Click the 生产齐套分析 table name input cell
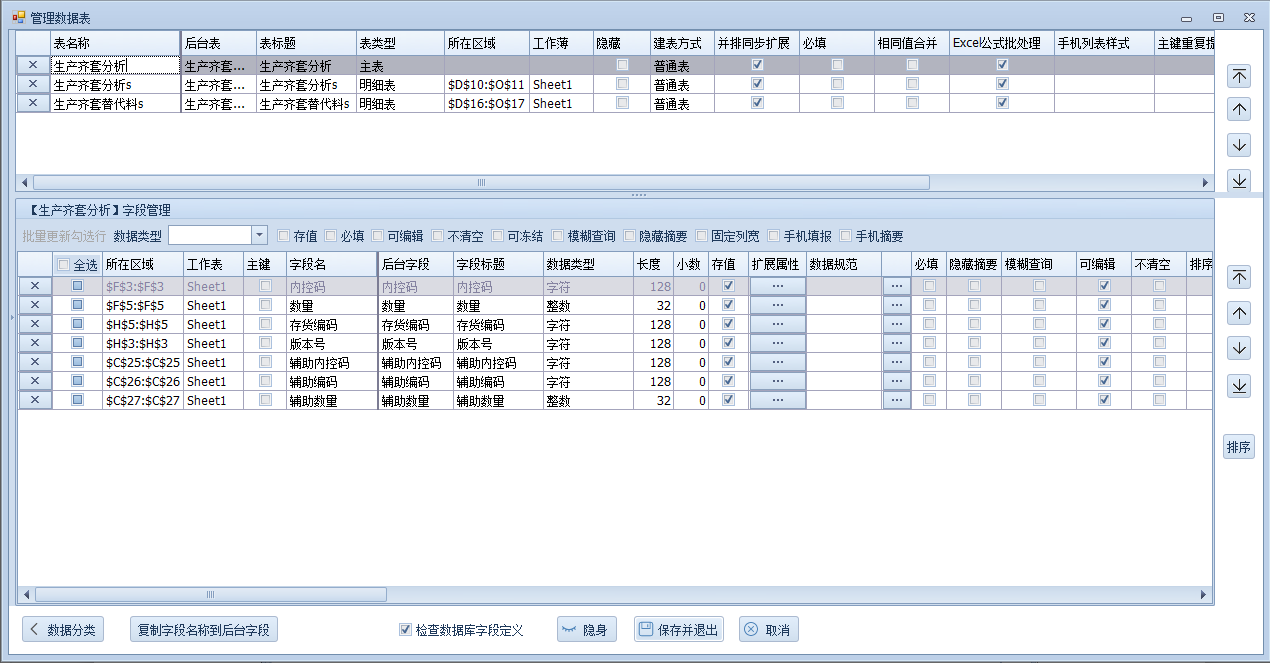Image resolution: width=1270 pixels, height=663 pixels. click(114, 65)
